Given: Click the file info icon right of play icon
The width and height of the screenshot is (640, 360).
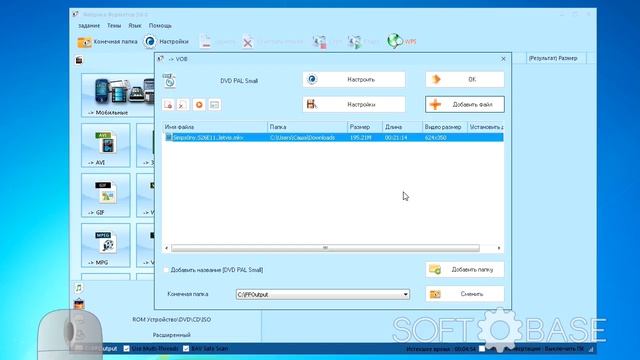Looking at the screenshot, I should [x=215, y=105].
